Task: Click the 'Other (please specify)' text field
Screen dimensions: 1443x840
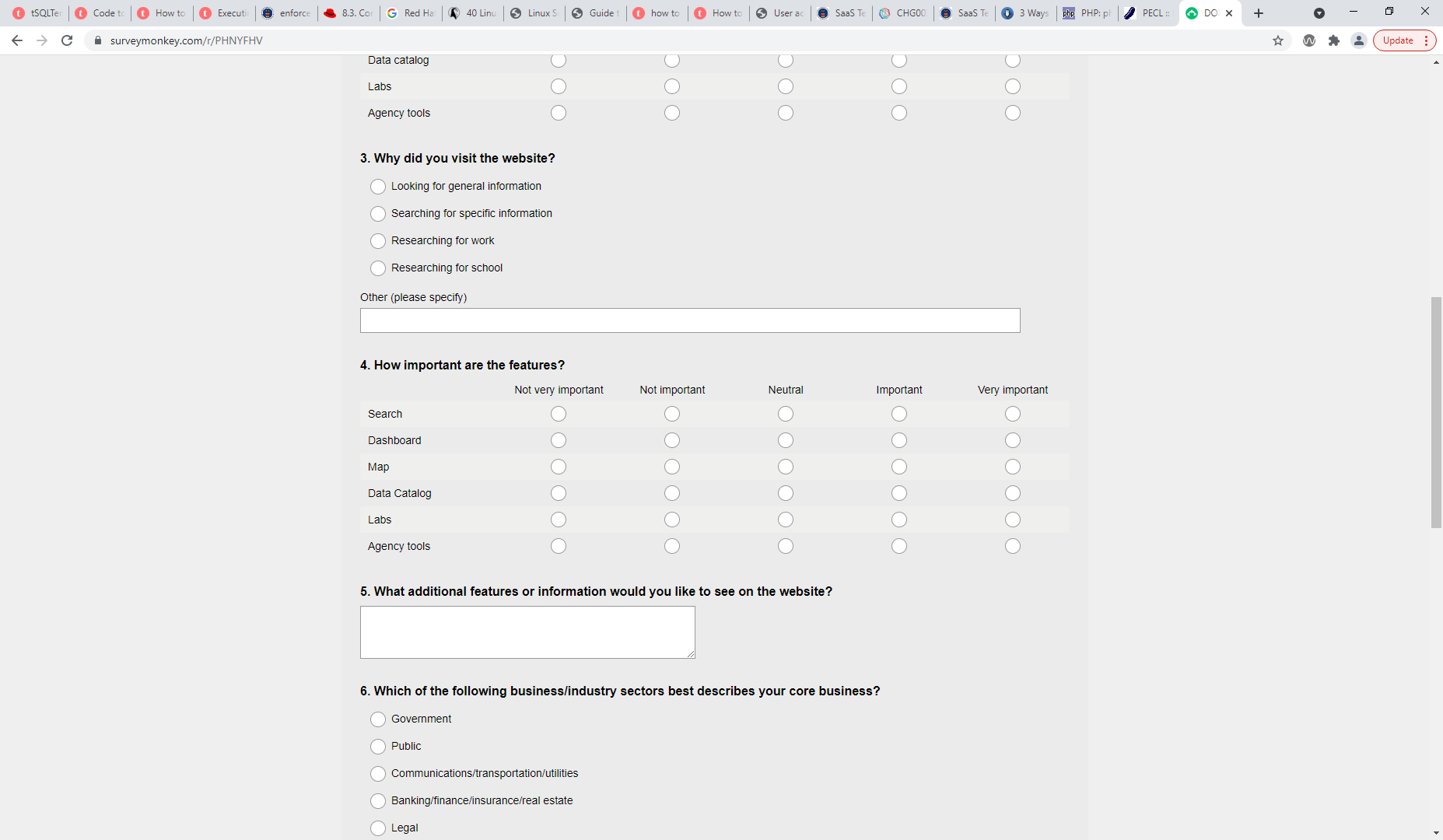Action: tap(690, 320)
